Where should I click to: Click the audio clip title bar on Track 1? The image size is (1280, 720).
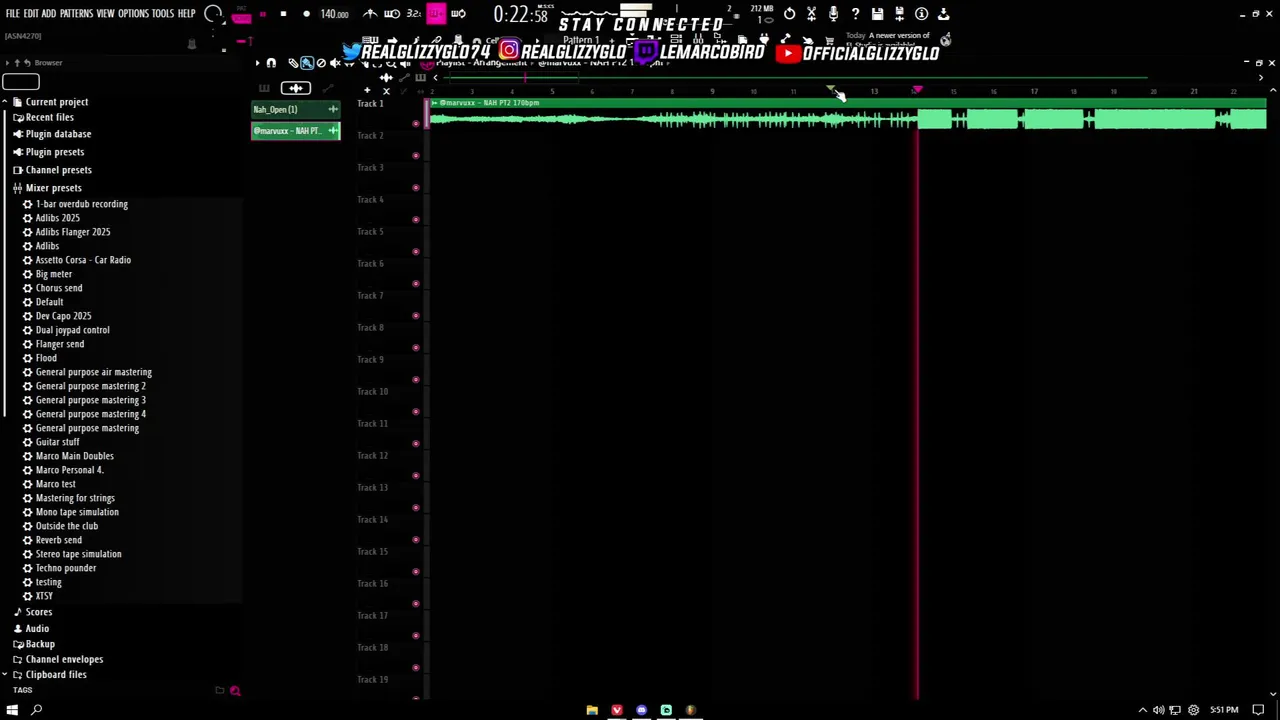(848, 103)
